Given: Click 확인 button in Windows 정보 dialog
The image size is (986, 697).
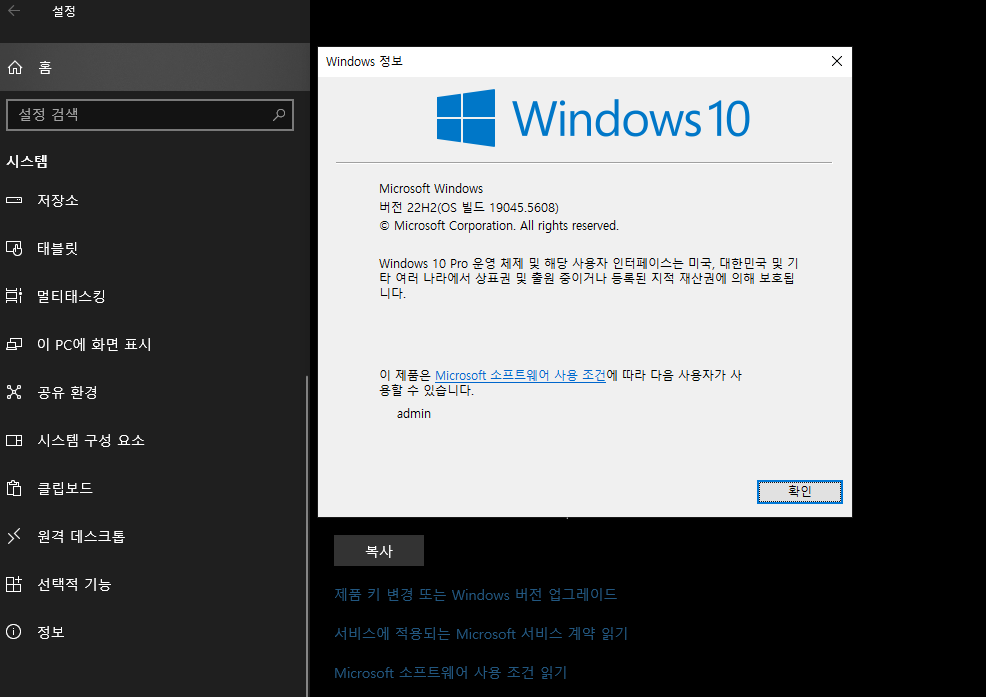Looking at the screenshot, I should click(x=799, y=491).
